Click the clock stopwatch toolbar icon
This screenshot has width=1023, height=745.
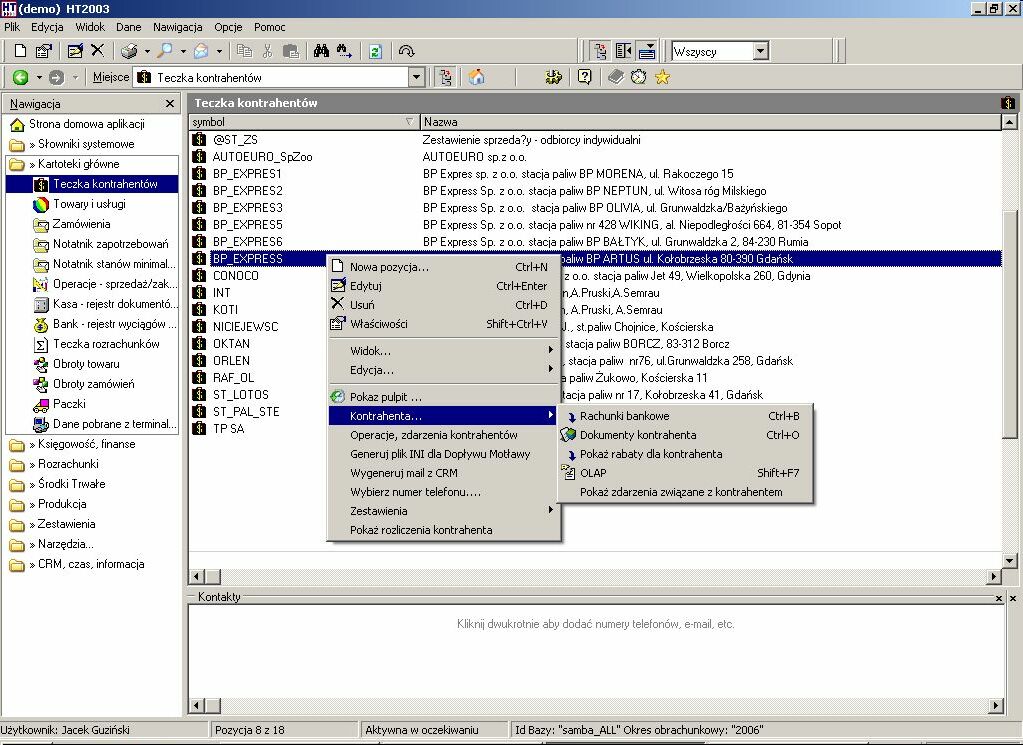pos(638,77)
